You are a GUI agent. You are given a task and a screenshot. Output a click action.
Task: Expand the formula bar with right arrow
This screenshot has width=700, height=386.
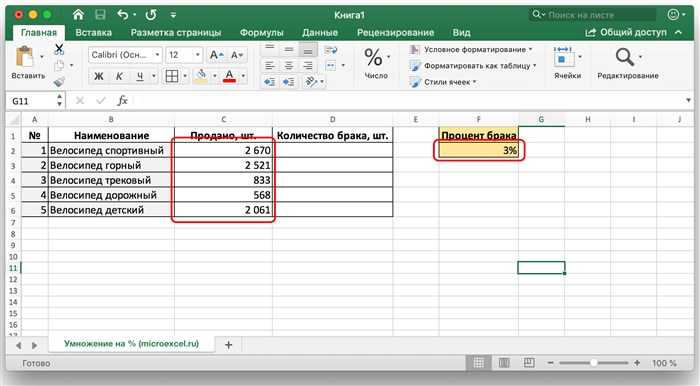[x=688, y=100]
